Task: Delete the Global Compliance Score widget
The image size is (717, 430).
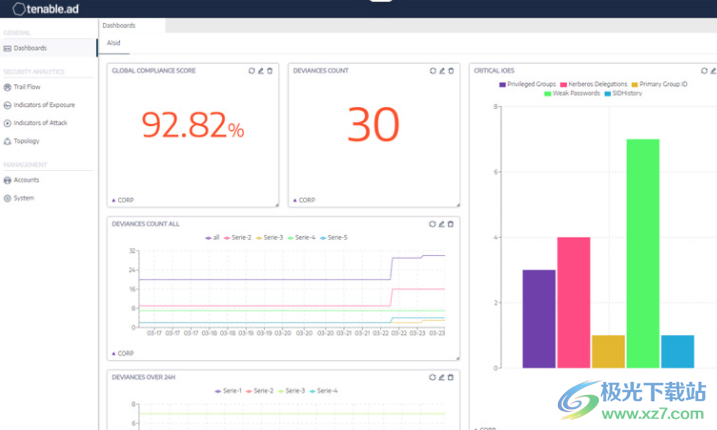Action: coord(269,71)
